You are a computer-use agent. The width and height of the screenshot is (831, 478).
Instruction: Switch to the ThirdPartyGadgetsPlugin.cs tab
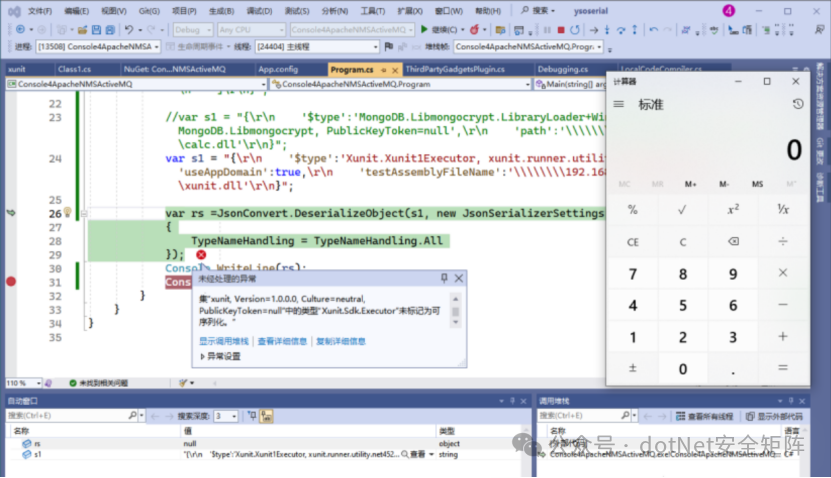coord(455,69)
